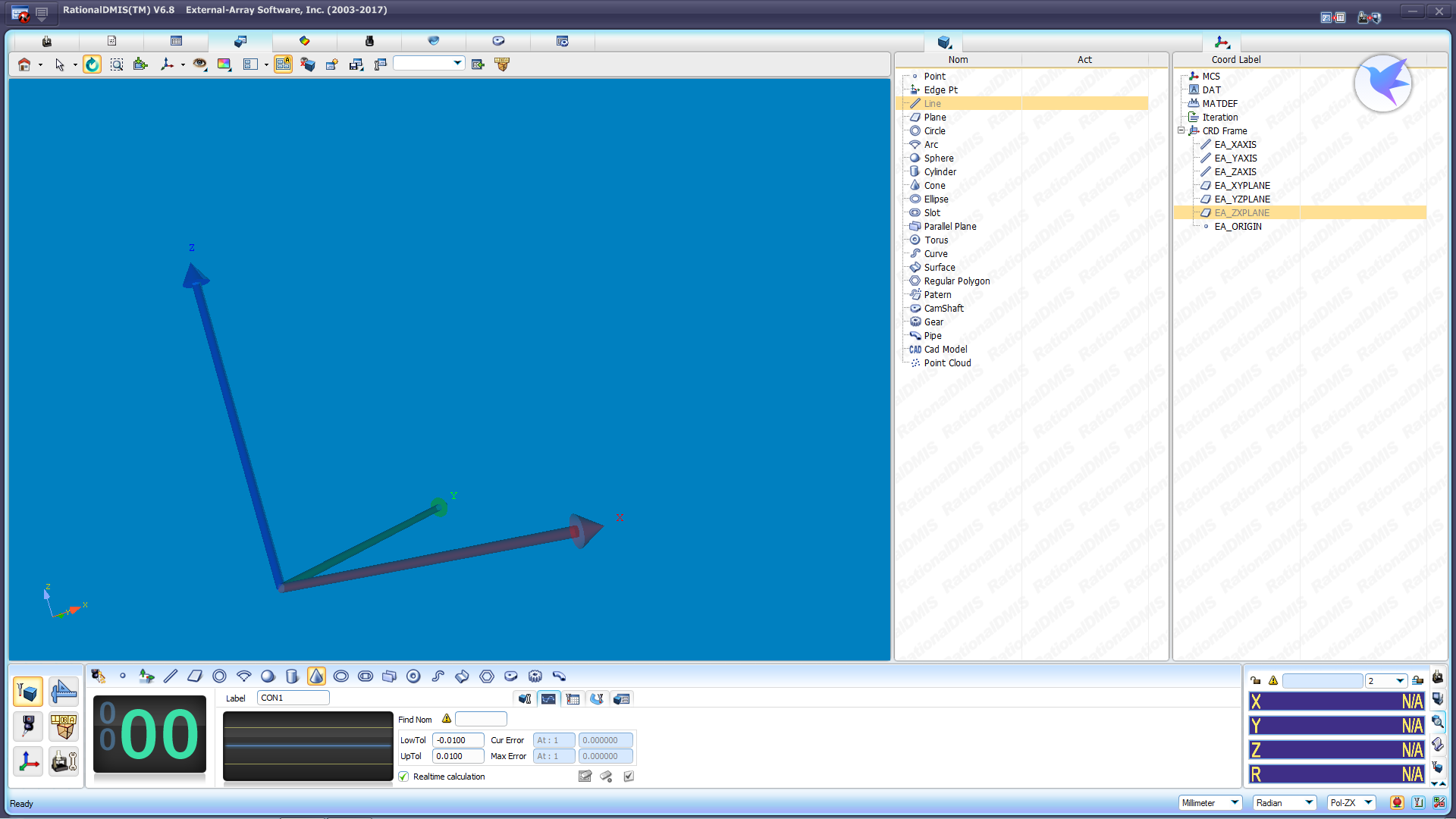Open the coordinate system axes panel button
Viewport: 1456px width, 819px height.
coord(28,761)
